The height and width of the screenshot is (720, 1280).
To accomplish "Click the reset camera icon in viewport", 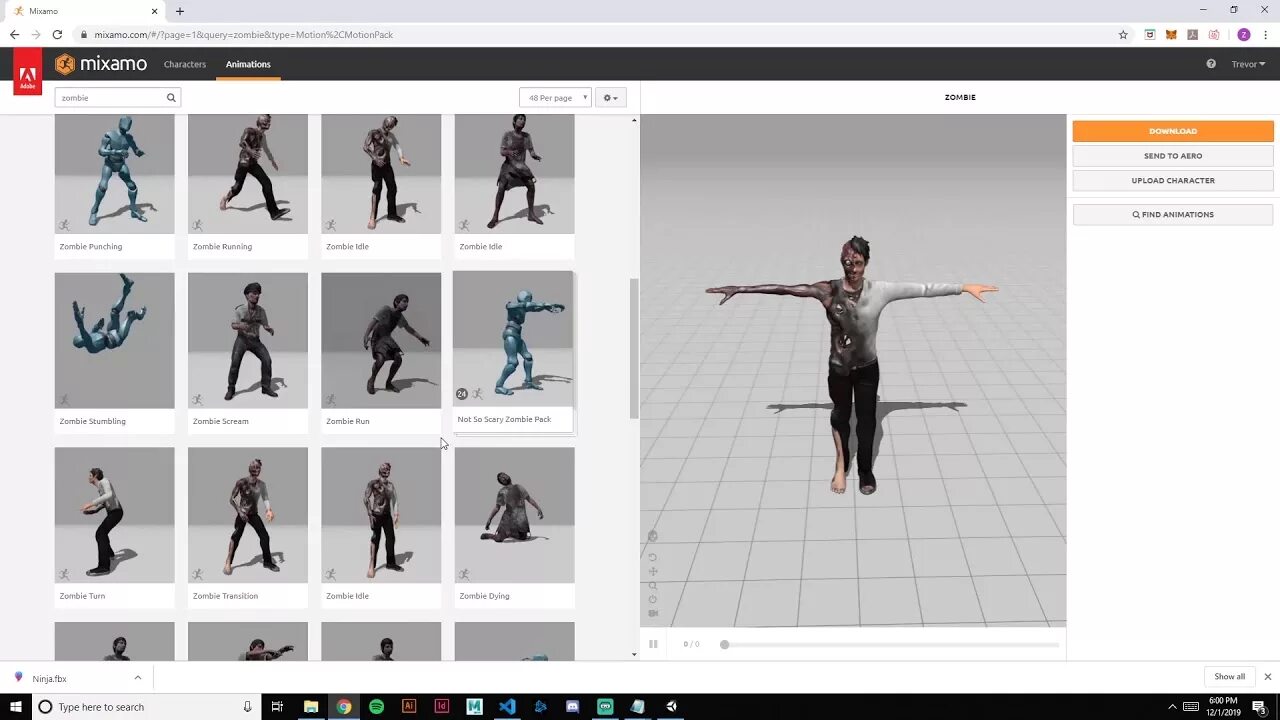I will tap(653, 599).
